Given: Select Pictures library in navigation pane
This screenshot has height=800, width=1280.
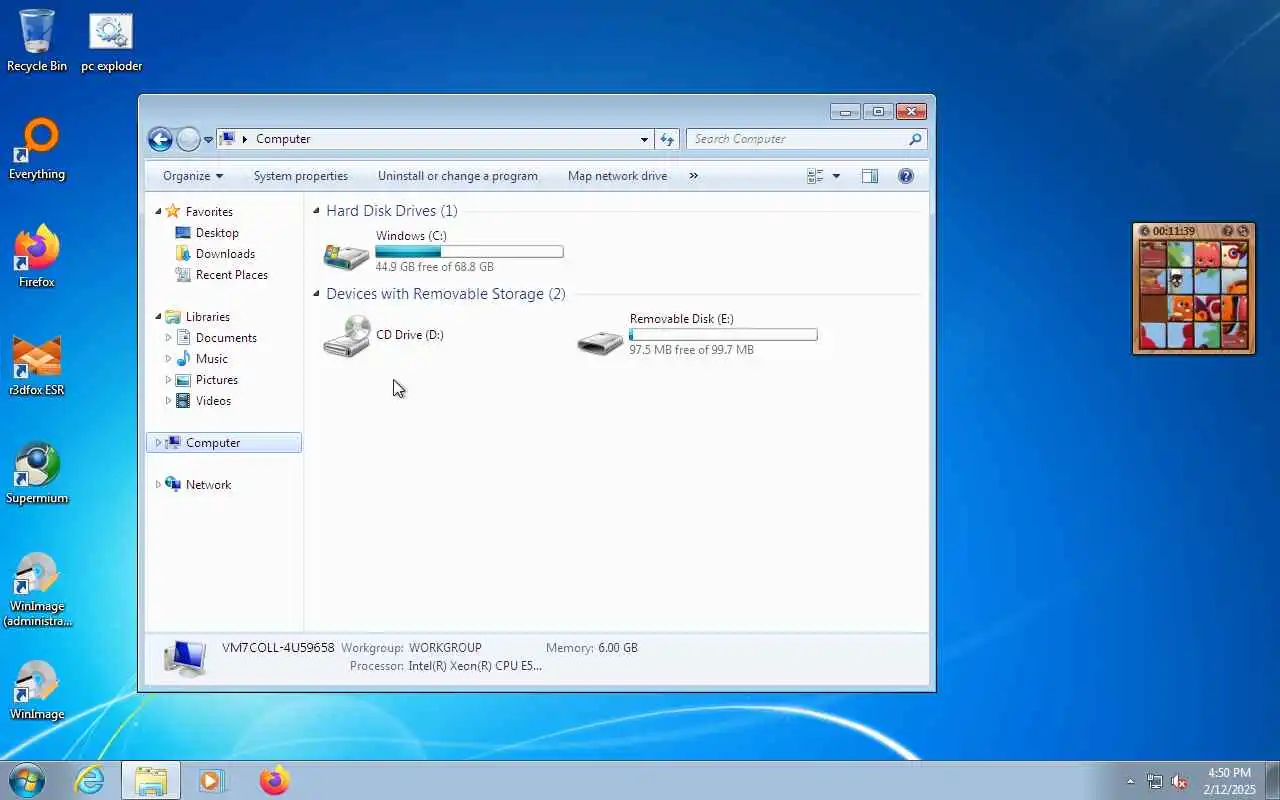Looking at the screenshot, I should coord(217,380).
